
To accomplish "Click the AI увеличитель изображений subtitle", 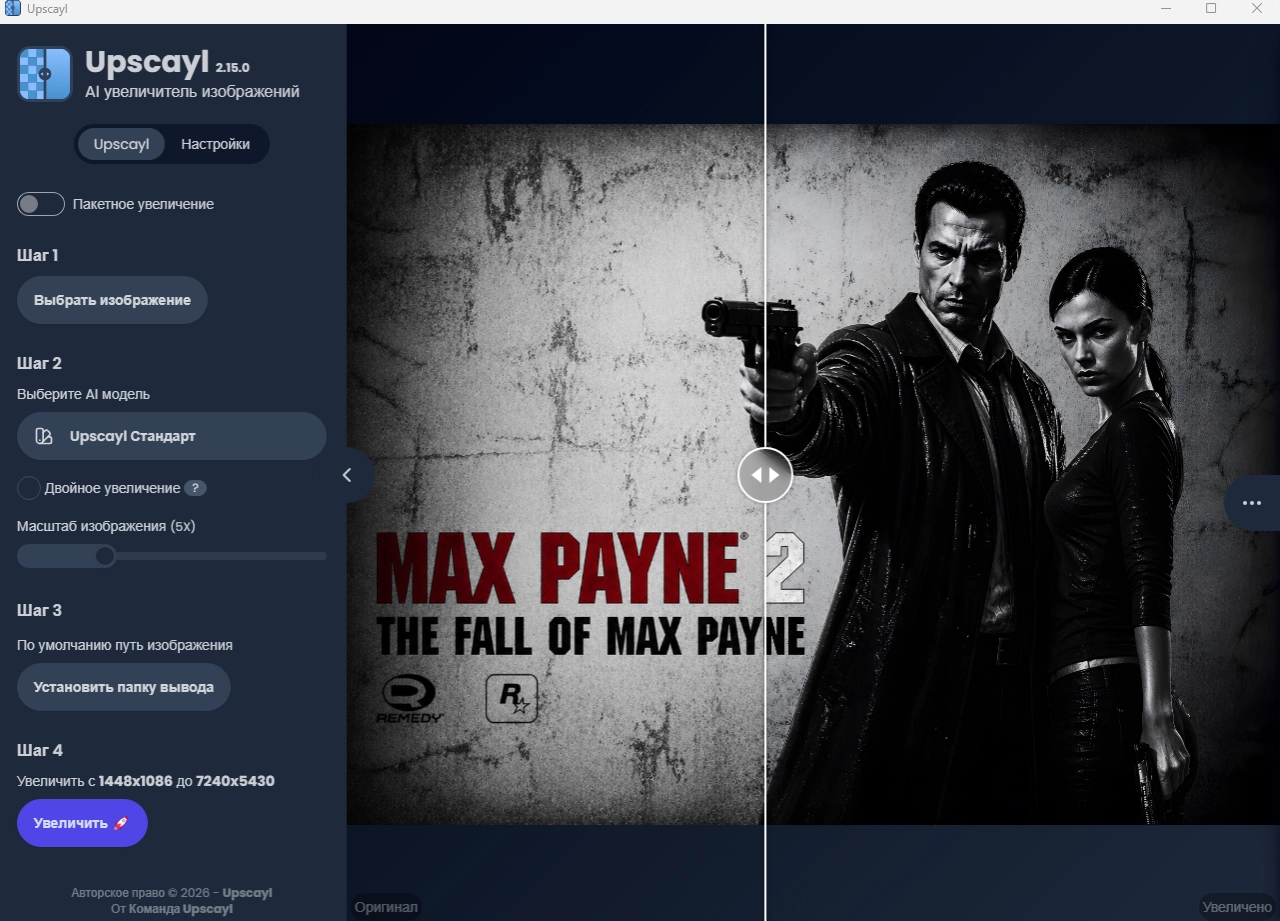I will tap(192, 92).
